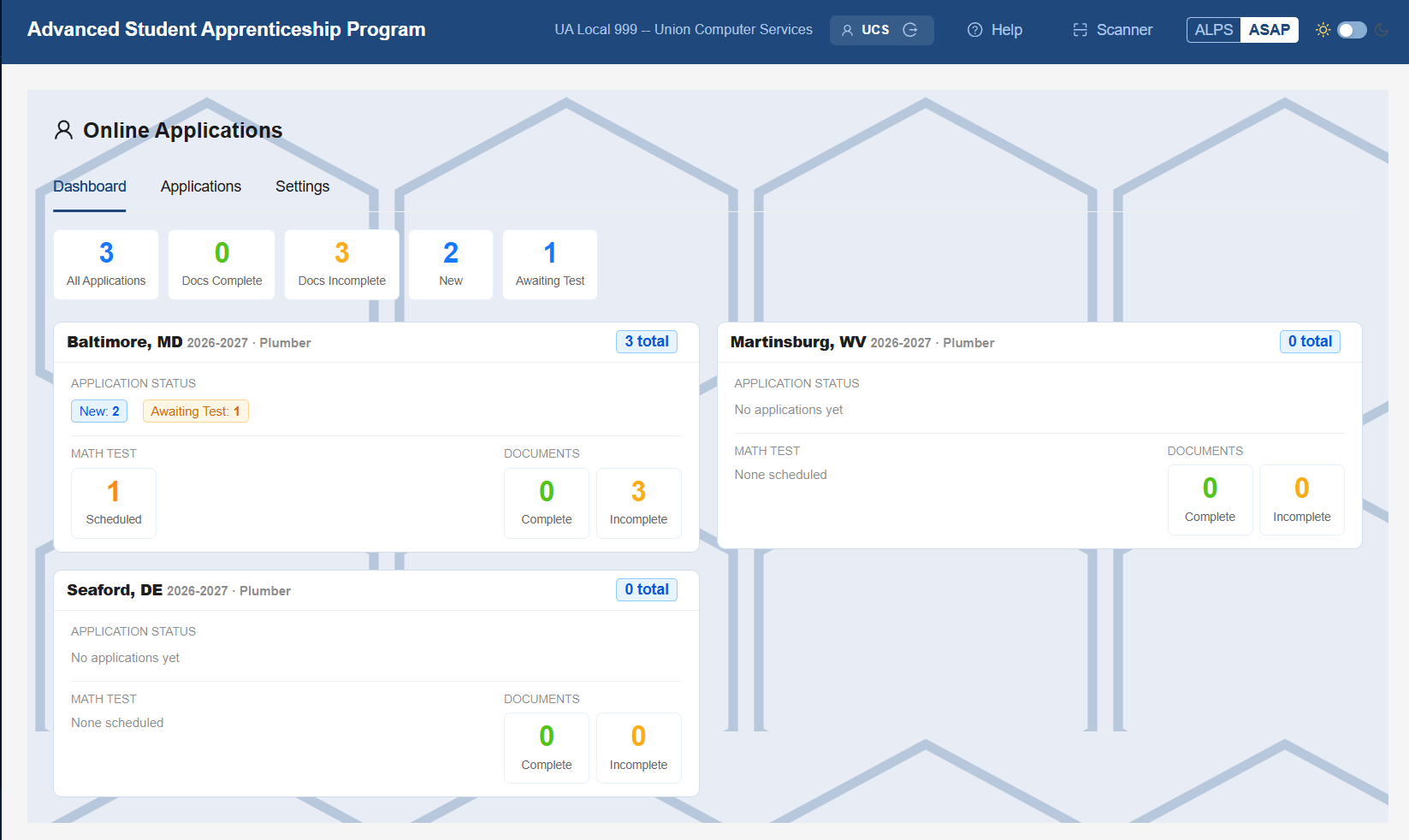Click the Martinsburg 0 total badge
This screenshot has width=1409, height=840.
click(1310, 341)
